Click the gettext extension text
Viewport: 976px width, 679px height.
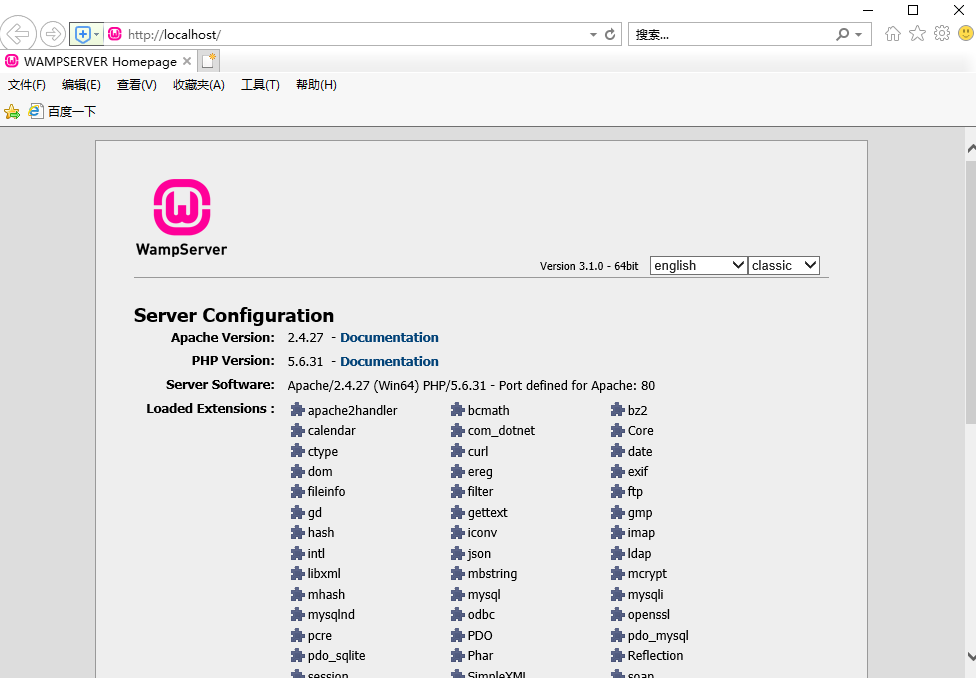[487, 513]
